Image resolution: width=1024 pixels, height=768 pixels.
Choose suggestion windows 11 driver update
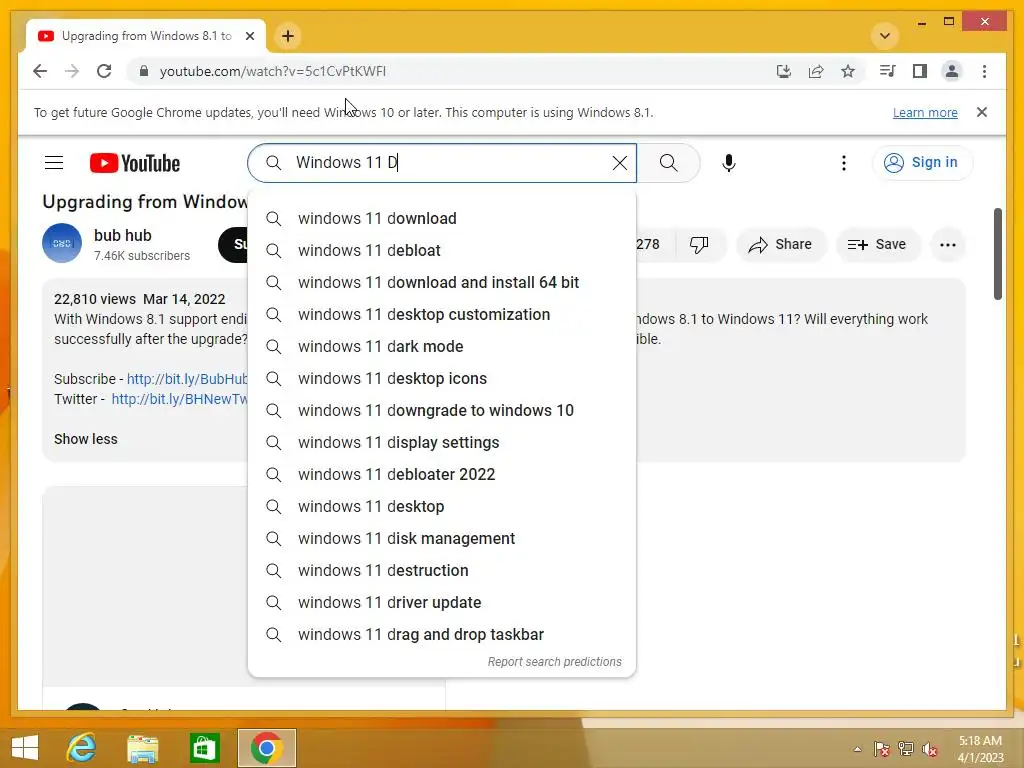pyautogui.click(x=442, y=602)
